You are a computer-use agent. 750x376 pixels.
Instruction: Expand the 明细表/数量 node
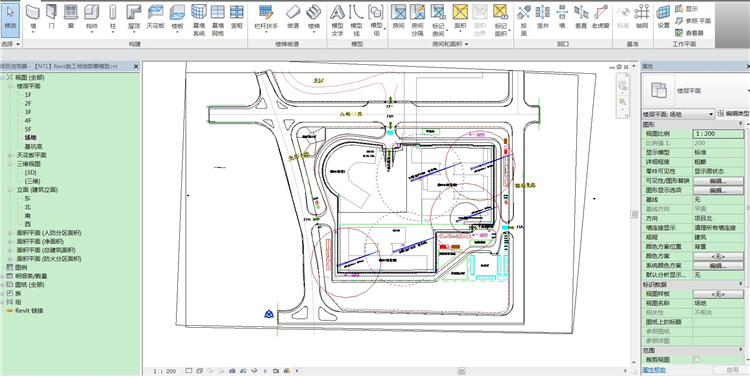(x=2, y=276)
